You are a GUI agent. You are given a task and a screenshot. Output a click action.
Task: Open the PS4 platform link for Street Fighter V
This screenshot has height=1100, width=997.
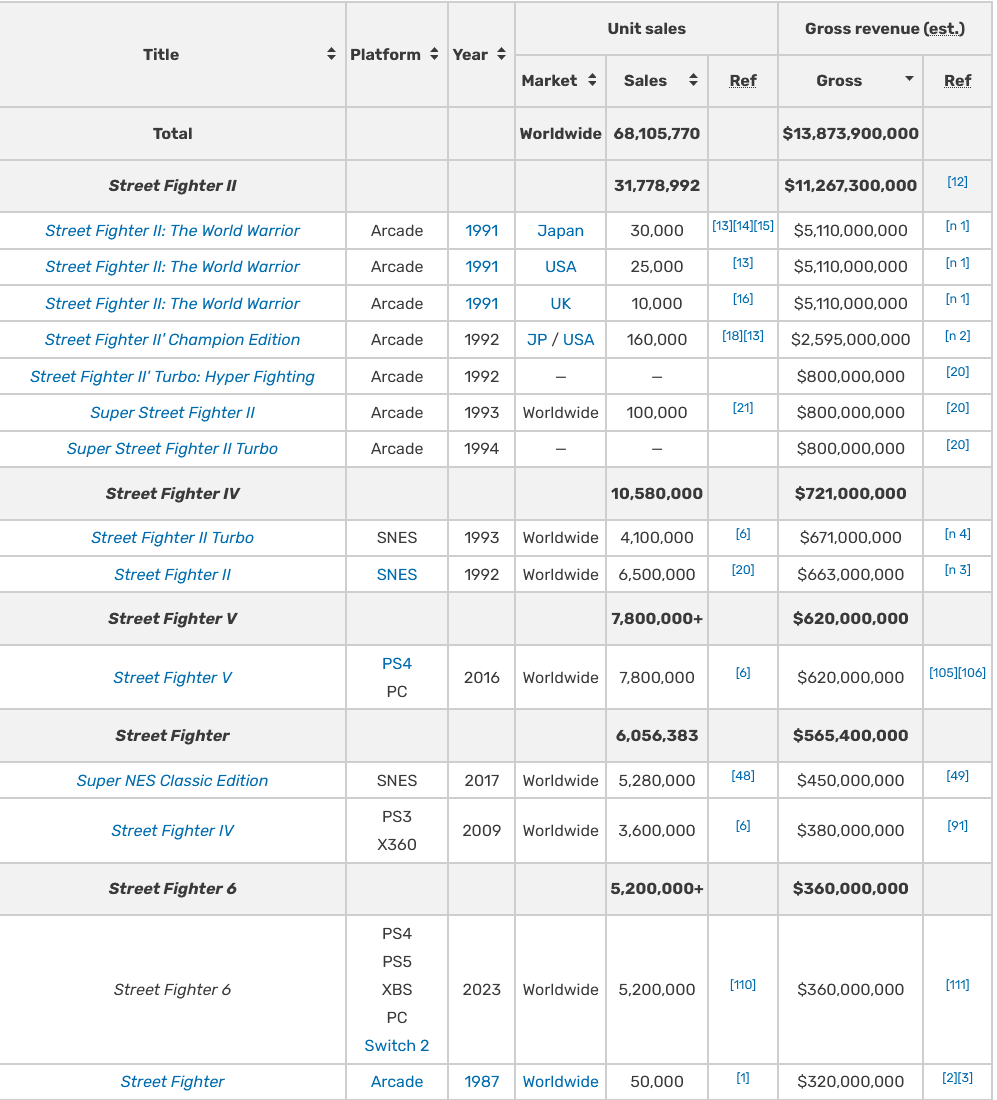tap(396, 664)
